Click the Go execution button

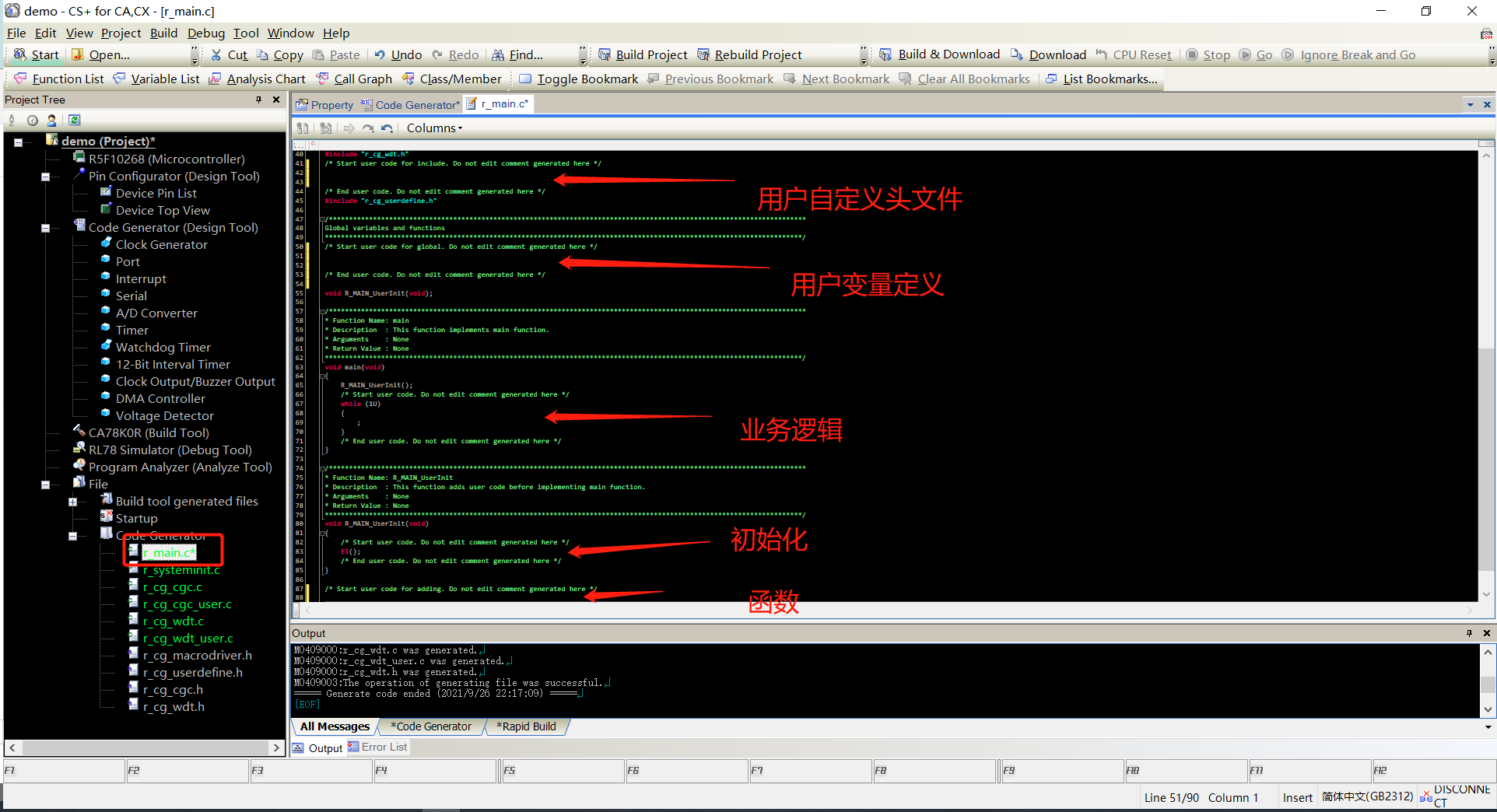tap(1256, 54)
